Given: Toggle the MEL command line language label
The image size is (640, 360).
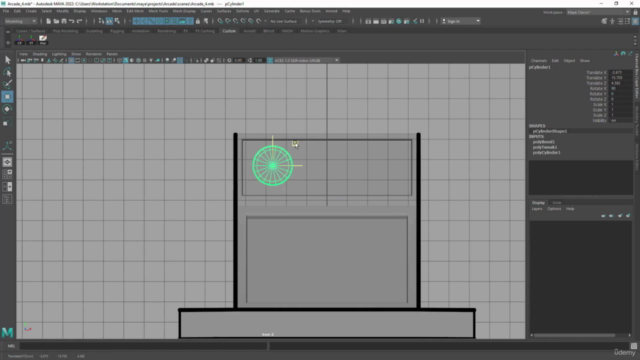Looking at the screenshot, I should (11, 346).
